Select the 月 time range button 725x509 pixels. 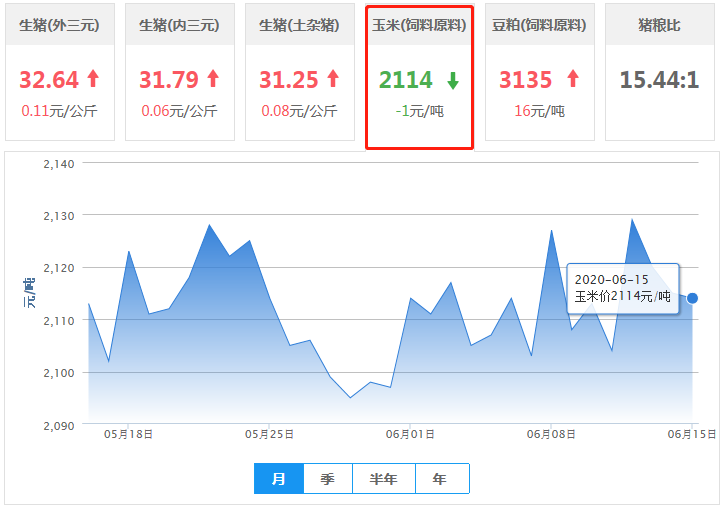tap(279, 479)
